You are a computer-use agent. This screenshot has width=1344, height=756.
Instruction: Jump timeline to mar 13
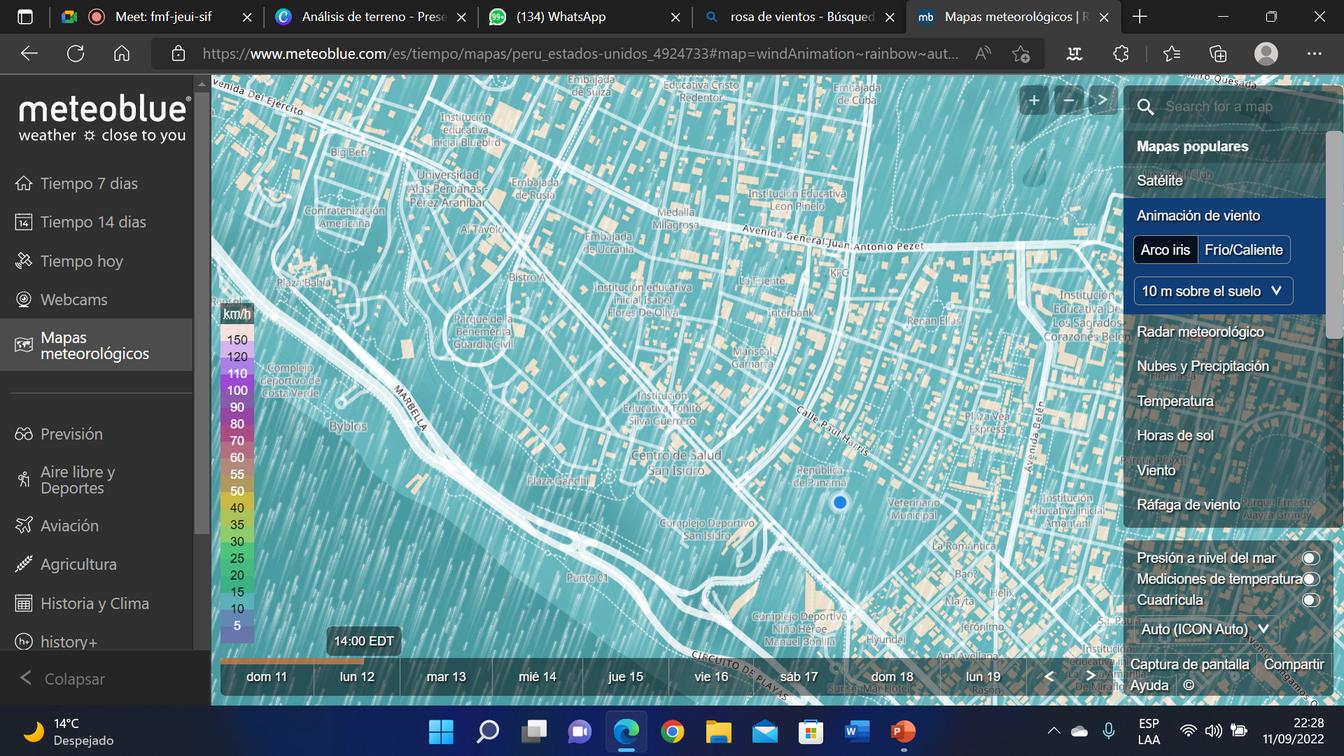coord(446,677)
